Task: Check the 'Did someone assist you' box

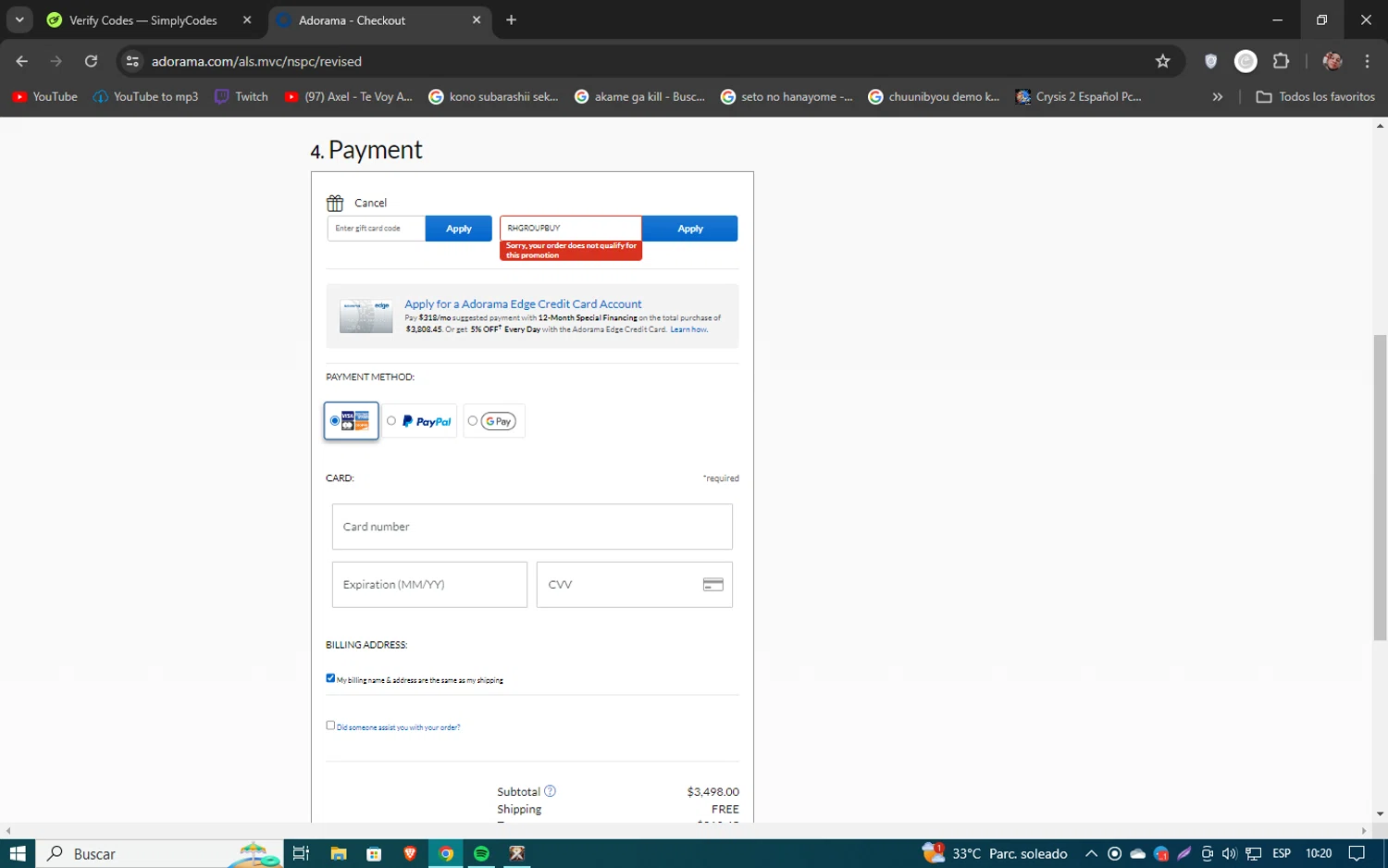Action: pyautogui.click(x=330, y=725)
